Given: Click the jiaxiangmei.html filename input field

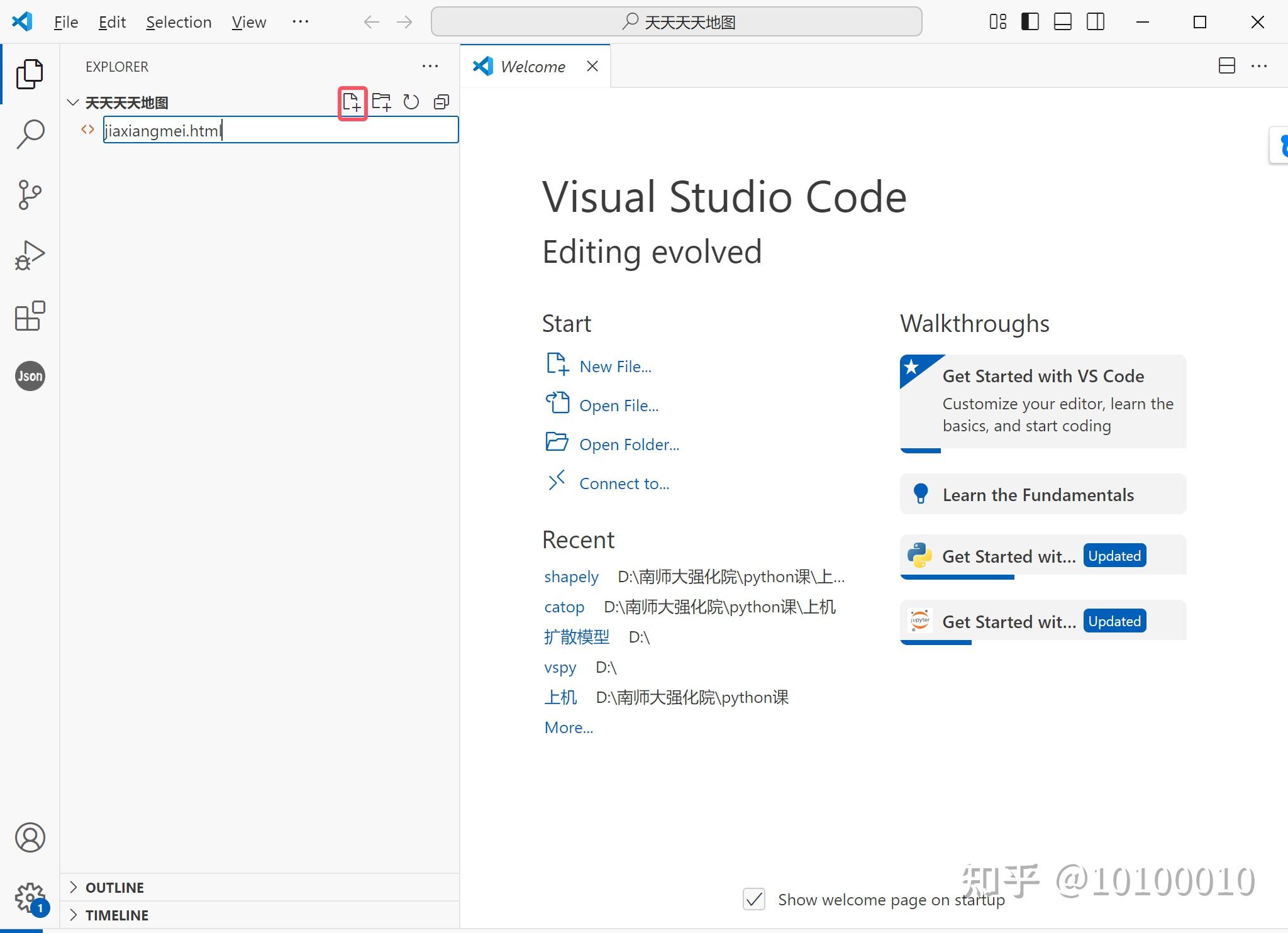Looking at the screenshot, I should click(x=280, y=130).
